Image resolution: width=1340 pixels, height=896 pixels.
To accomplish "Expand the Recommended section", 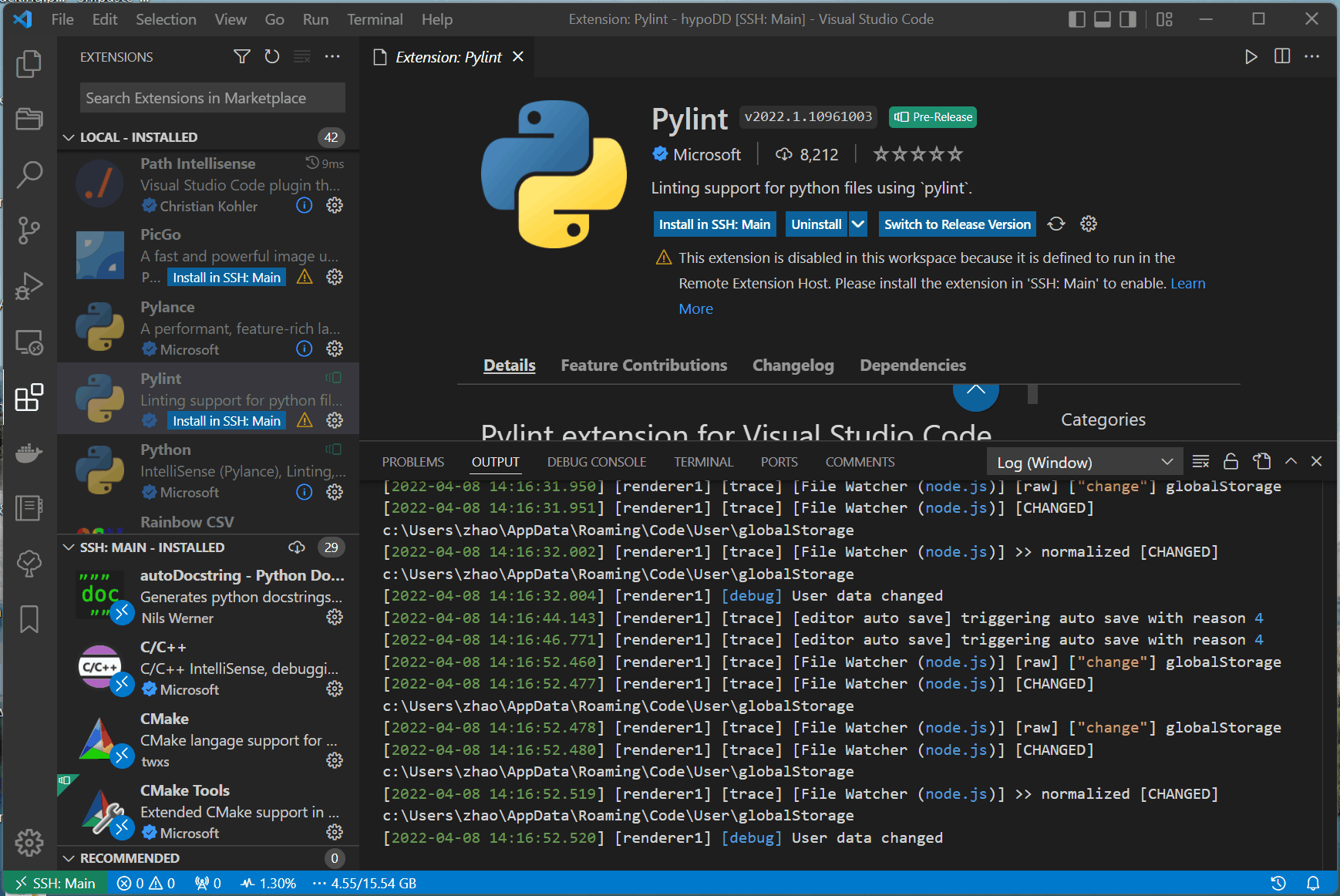I will pos(69,858).
